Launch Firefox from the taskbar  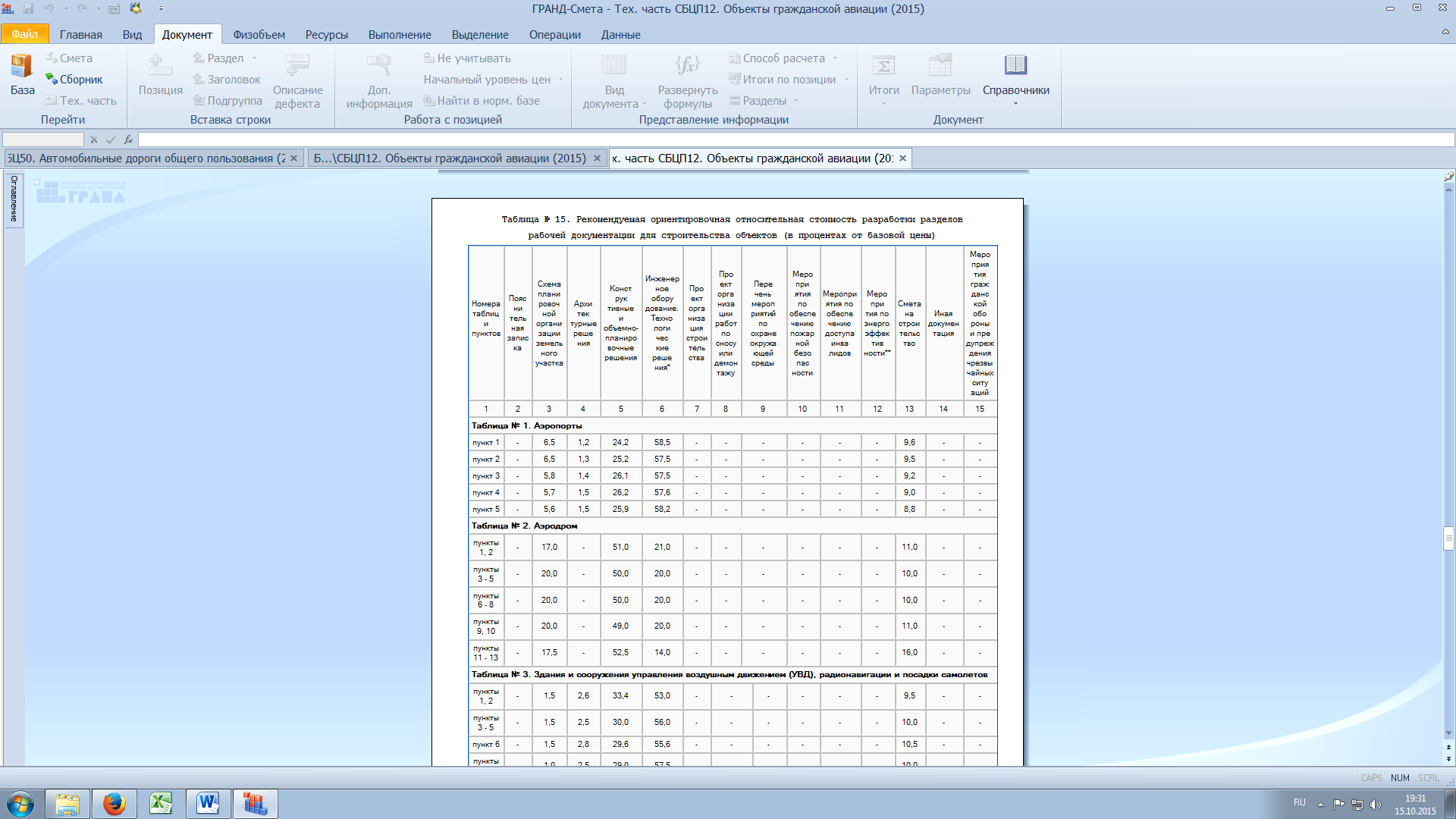[115, 804]
